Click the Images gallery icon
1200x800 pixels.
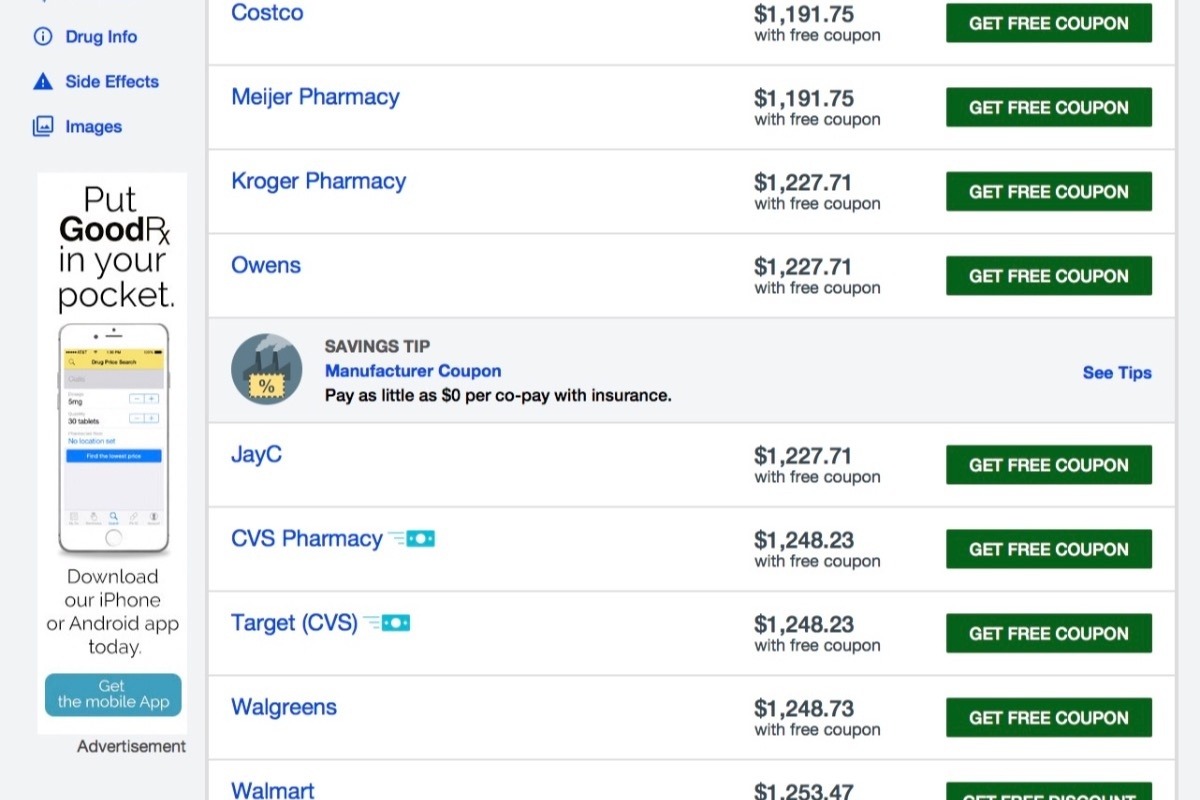[43, 127]
